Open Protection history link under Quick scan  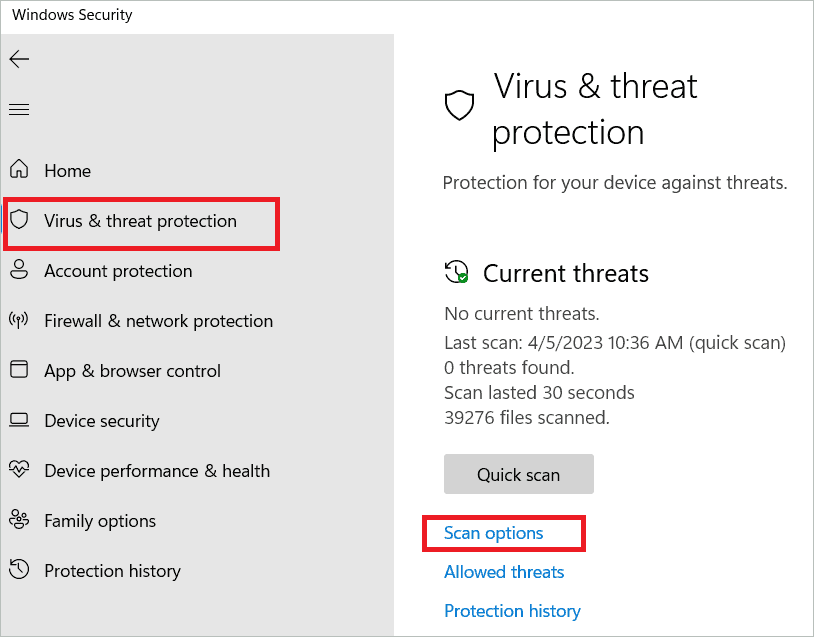(x=512, y=611)
